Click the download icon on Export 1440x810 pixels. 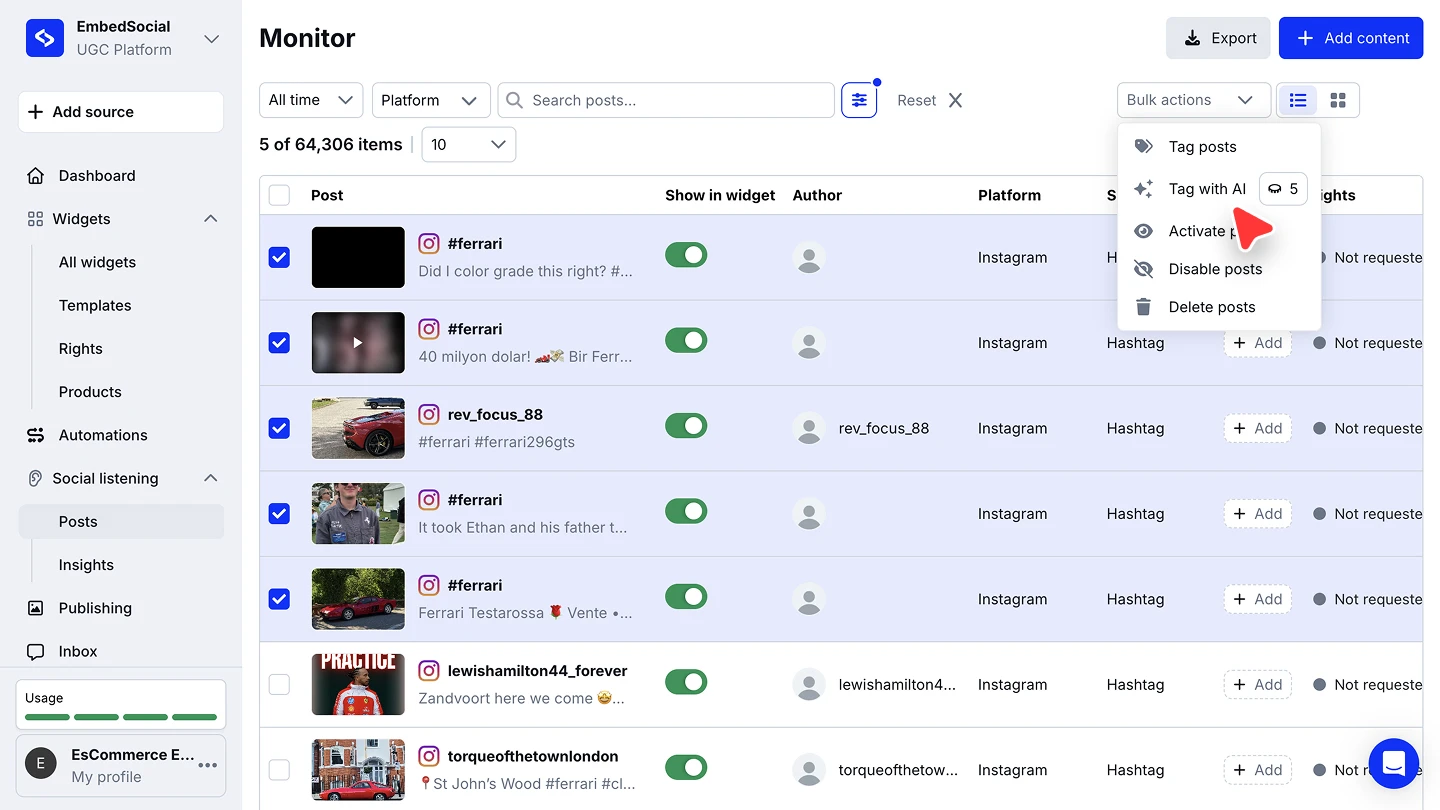[x=1192, y=38]
